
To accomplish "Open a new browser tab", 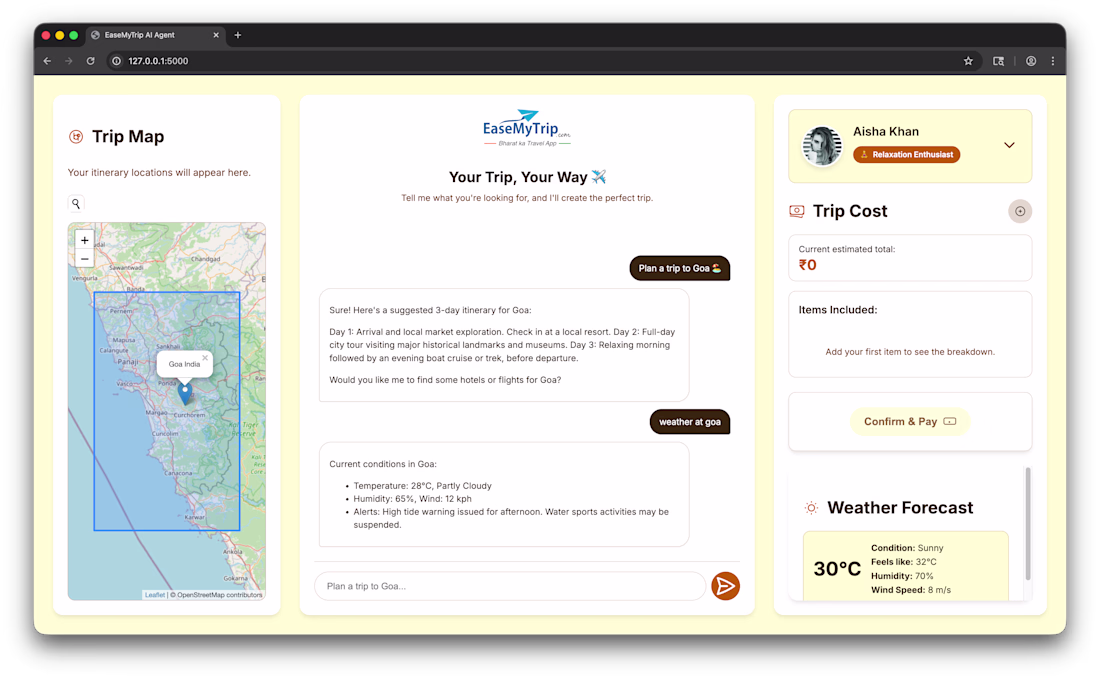I will point(238,35).
